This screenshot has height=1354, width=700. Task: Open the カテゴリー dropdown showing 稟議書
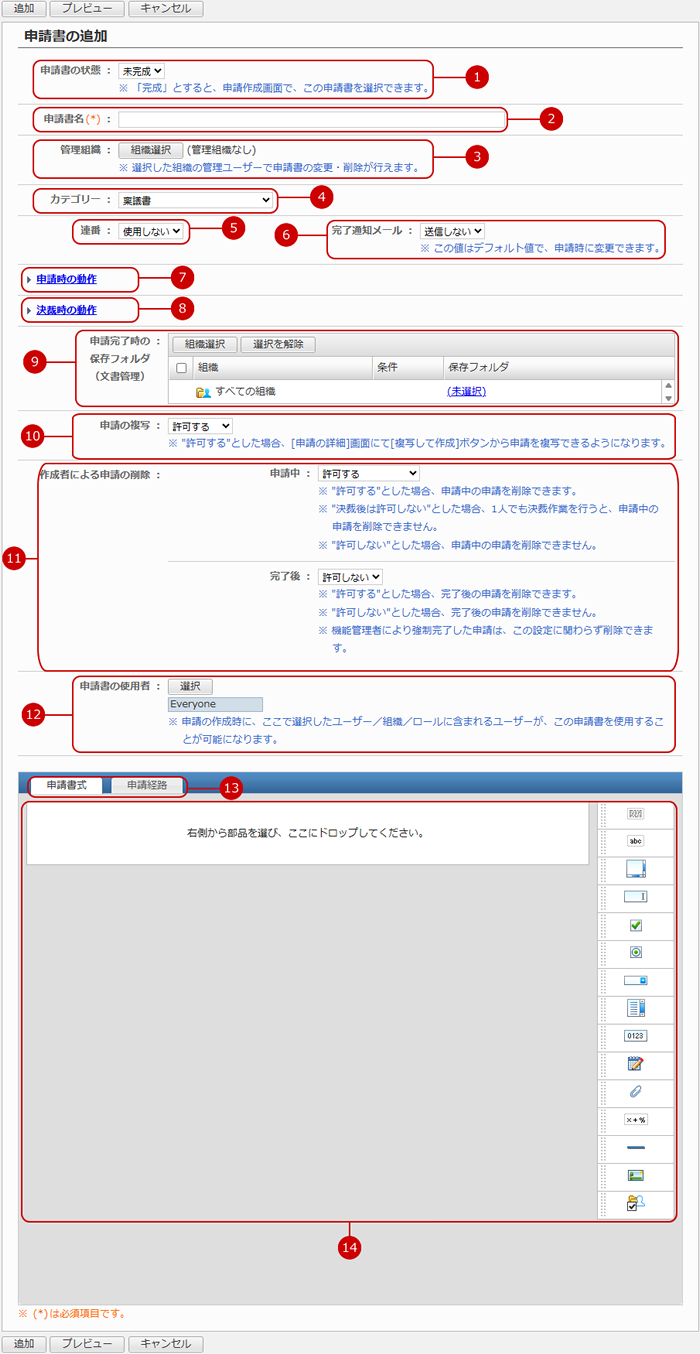(x=195, y=200)
